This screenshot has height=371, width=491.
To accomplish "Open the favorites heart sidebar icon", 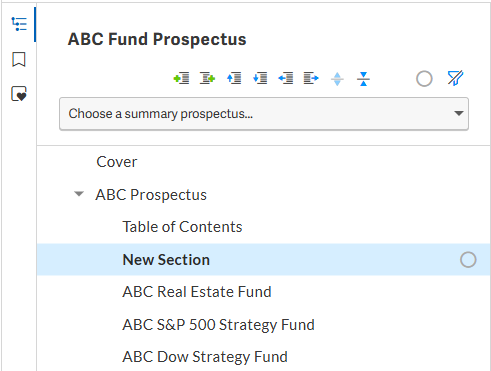I will 19,94.
